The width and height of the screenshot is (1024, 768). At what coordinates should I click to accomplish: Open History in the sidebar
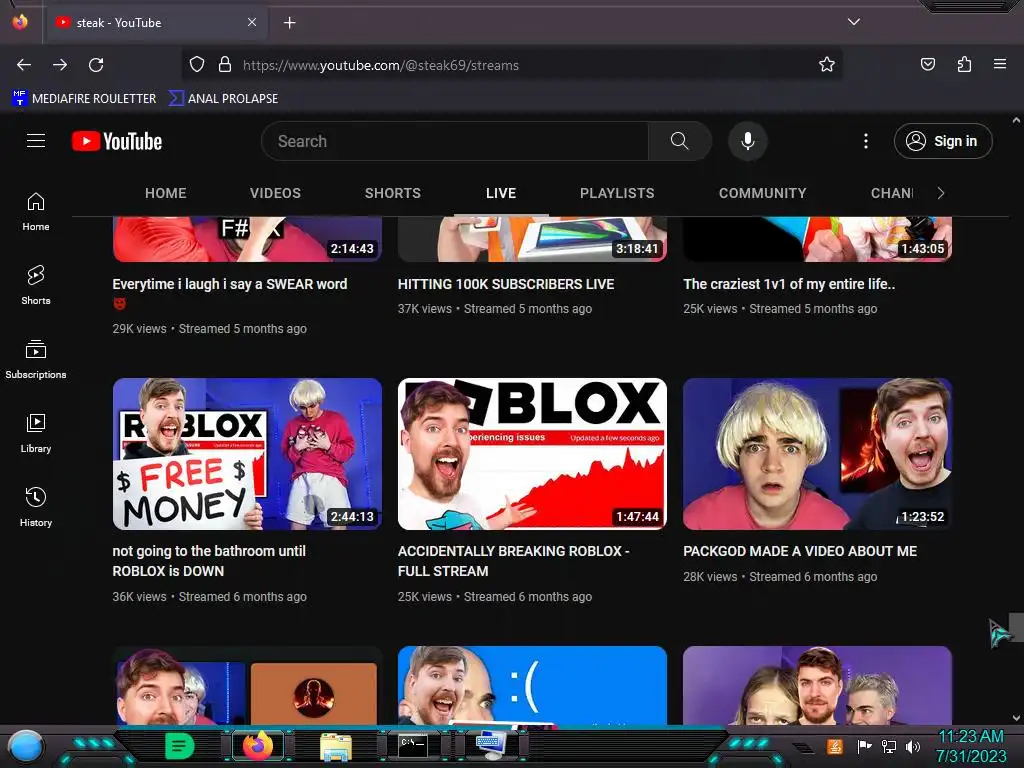(x=36, y=507)
